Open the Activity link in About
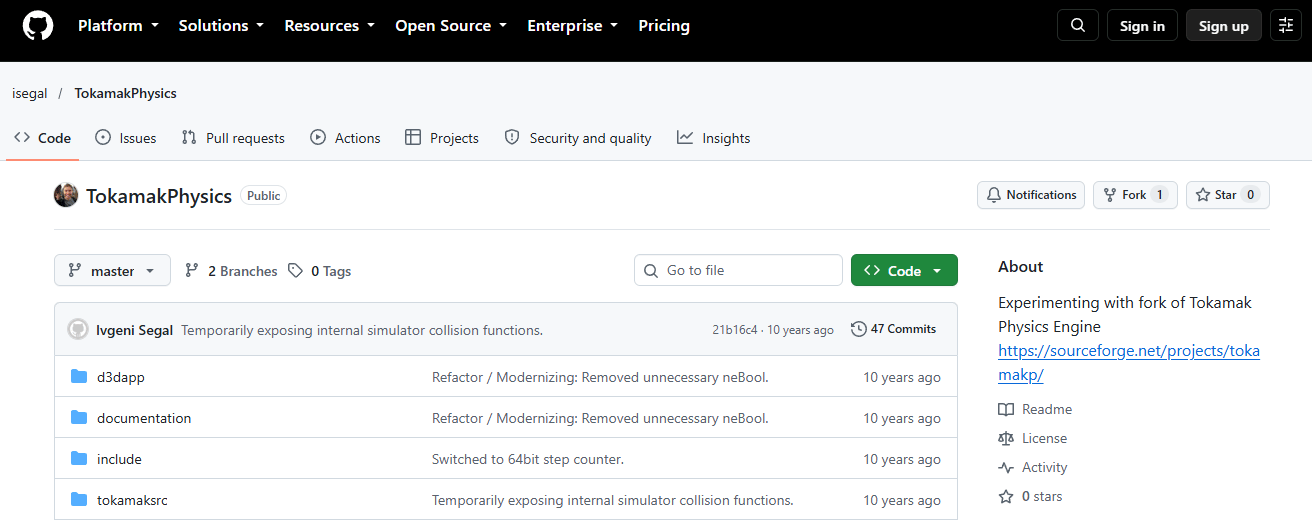The height and width of the screenshot is (520, 1312). [1033, 467]
